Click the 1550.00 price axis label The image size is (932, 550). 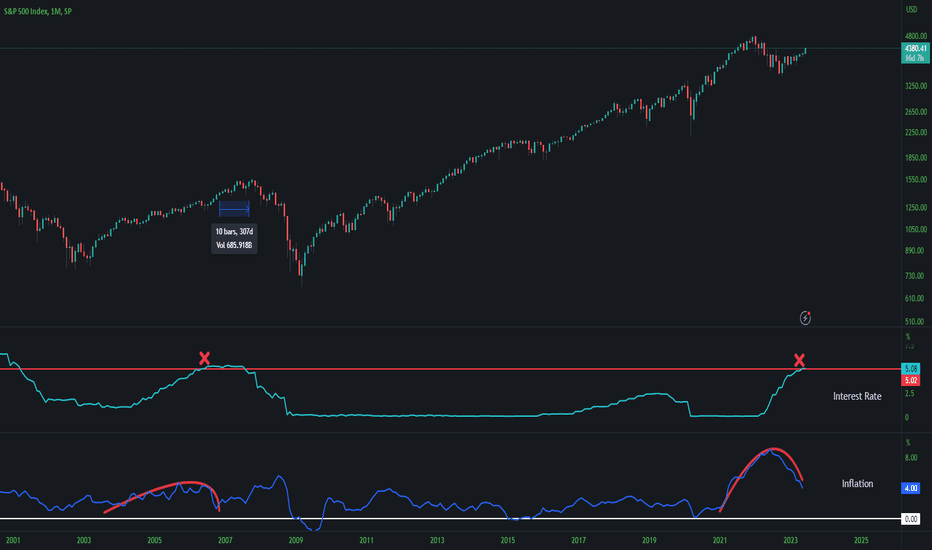pos(916,180)
